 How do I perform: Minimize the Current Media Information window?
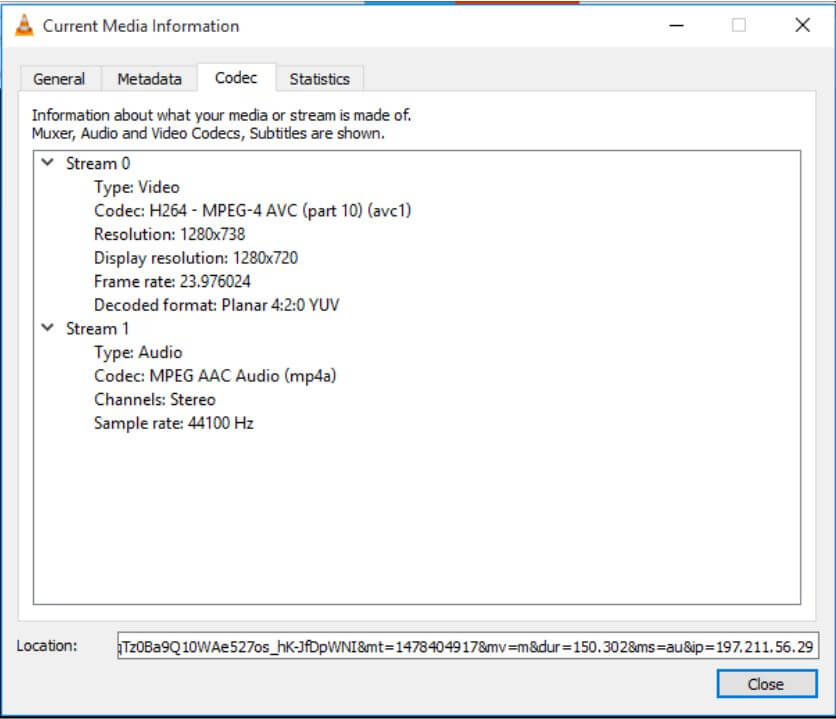pos(677,25)
